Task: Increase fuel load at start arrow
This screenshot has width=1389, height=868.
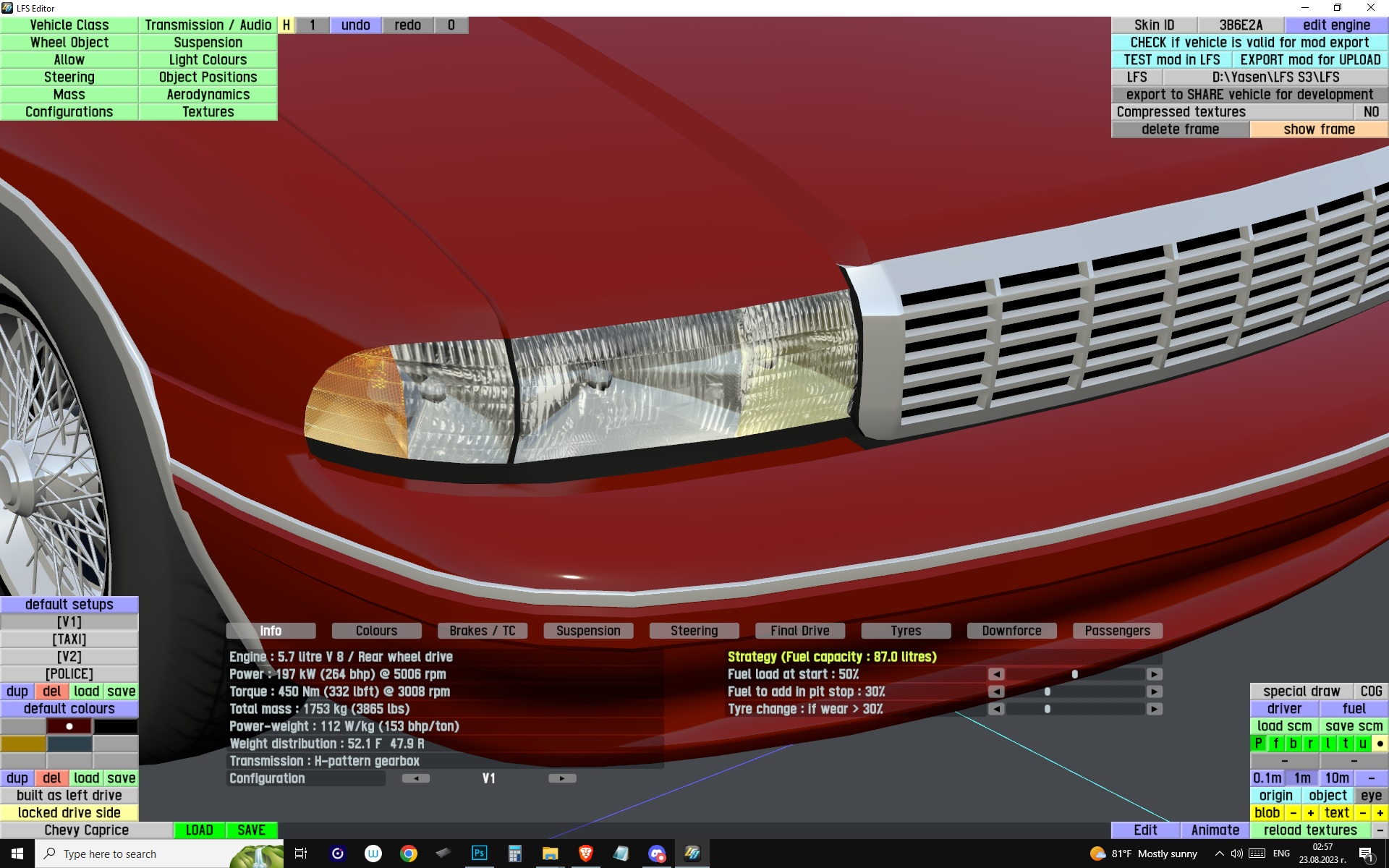Action: coord(1155,674)
